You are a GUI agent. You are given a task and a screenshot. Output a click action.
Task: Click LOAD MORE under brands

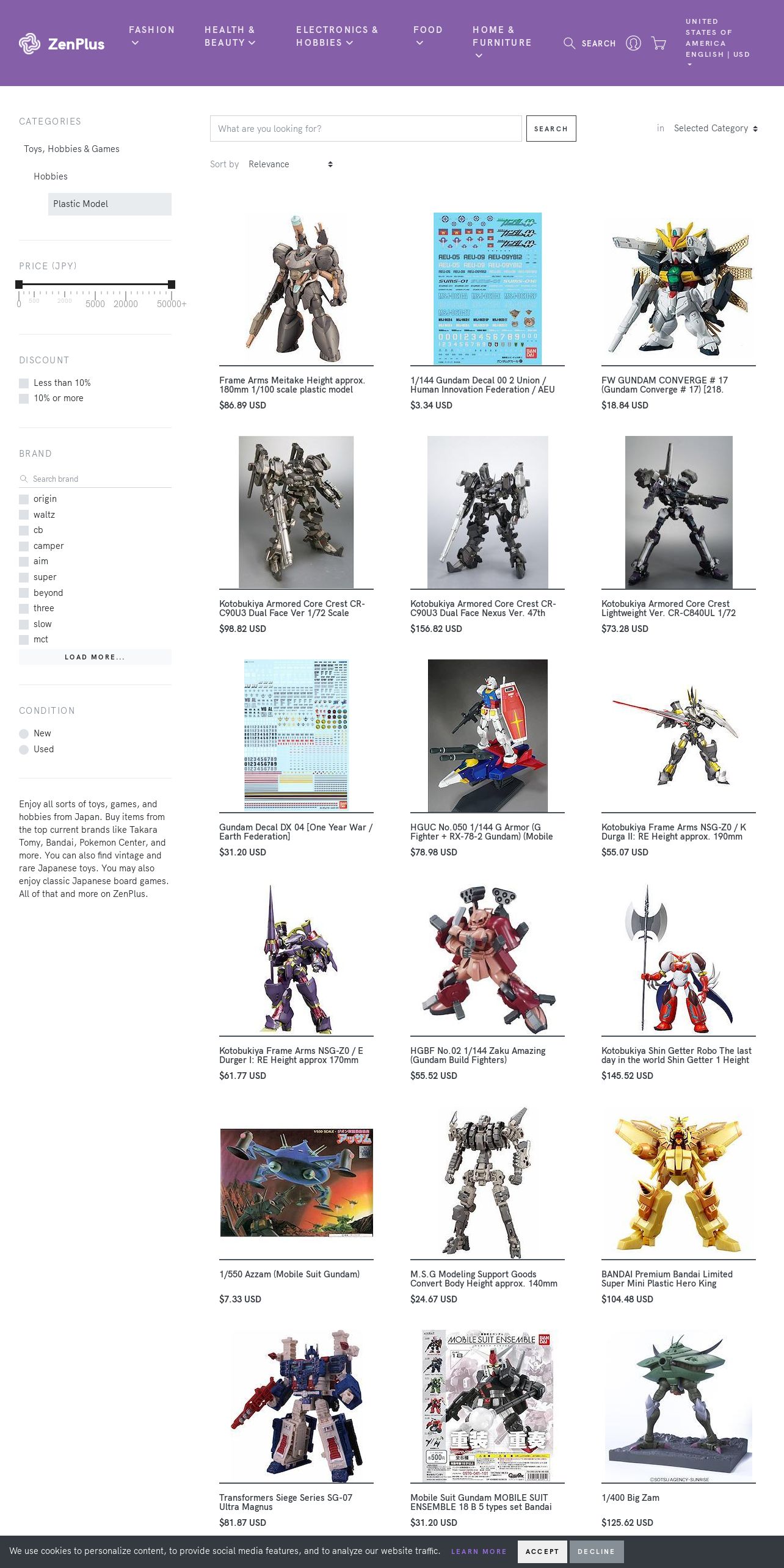coord(95,657)
